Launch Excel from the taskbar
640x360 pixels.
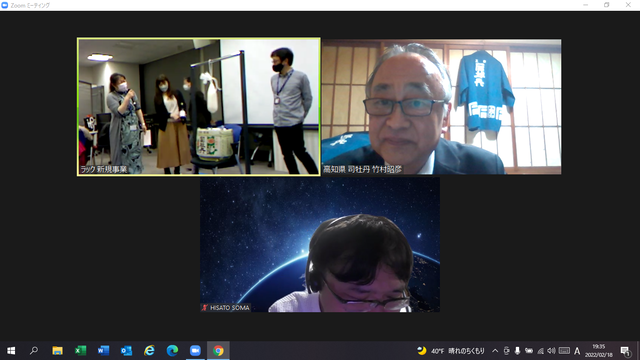click(80, 351)
